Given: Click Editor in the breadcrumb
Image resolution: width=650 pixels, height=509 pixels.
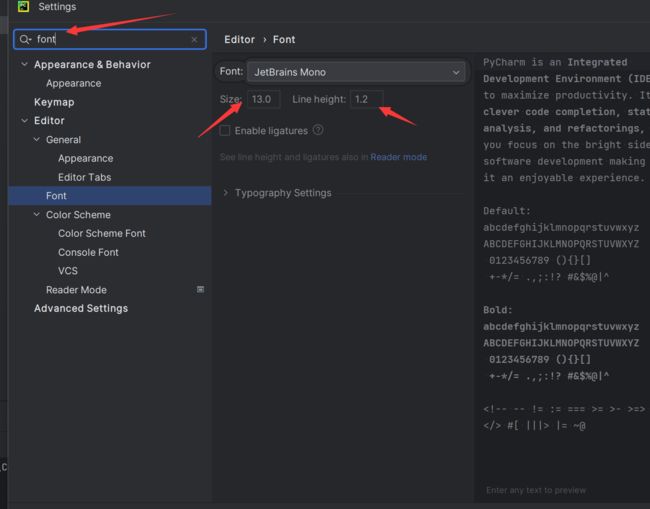Looking at the screenshot, I should click(239, 39).
